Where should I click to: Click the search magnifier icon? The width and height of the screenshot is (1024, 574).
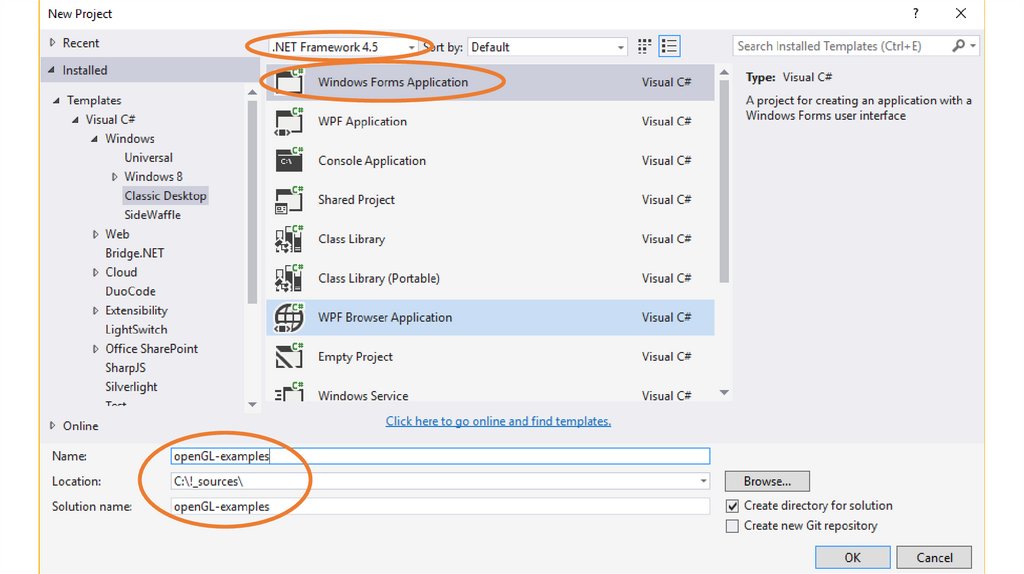(958, 46)
